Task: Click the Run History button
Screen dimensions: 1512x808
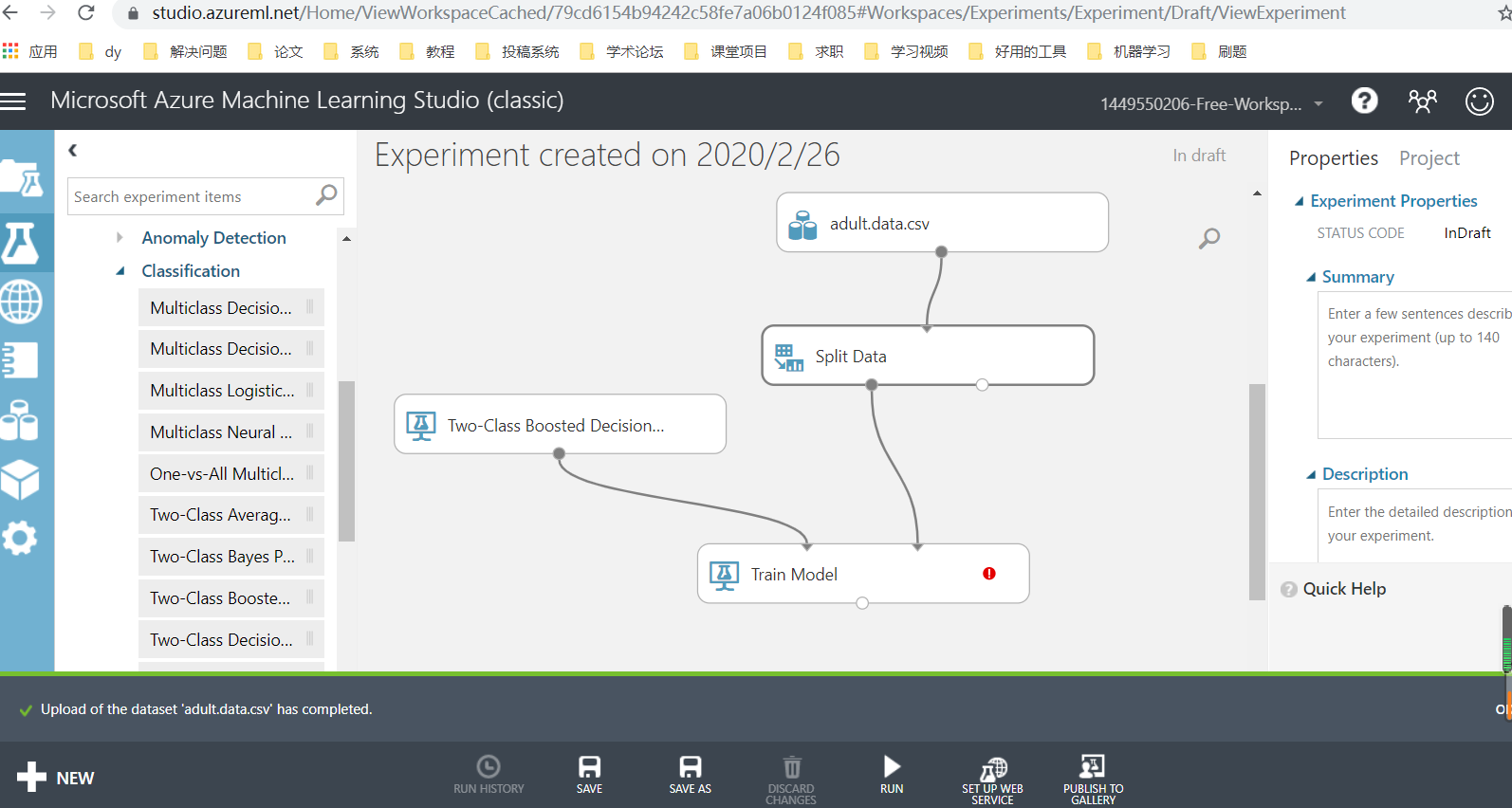Action: pos(489,774)
